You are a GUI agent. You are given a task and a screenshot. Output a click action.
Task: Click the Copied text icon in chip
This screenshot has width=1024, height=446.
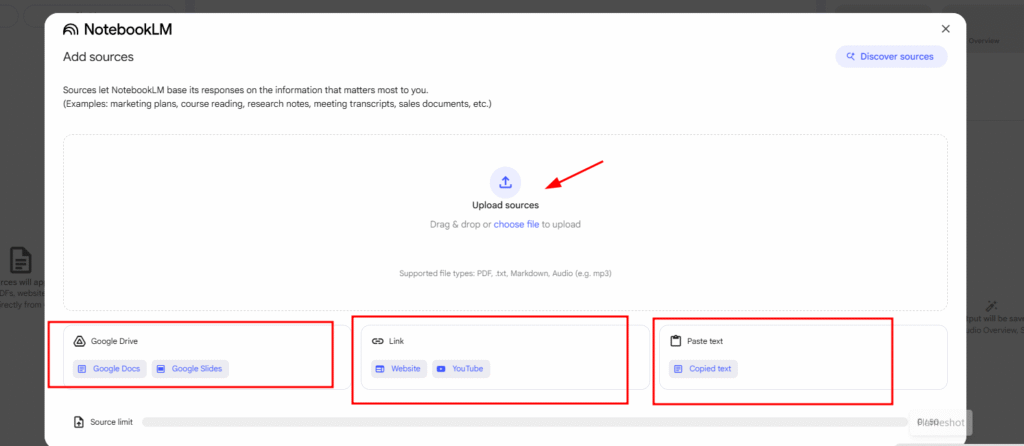678,369
